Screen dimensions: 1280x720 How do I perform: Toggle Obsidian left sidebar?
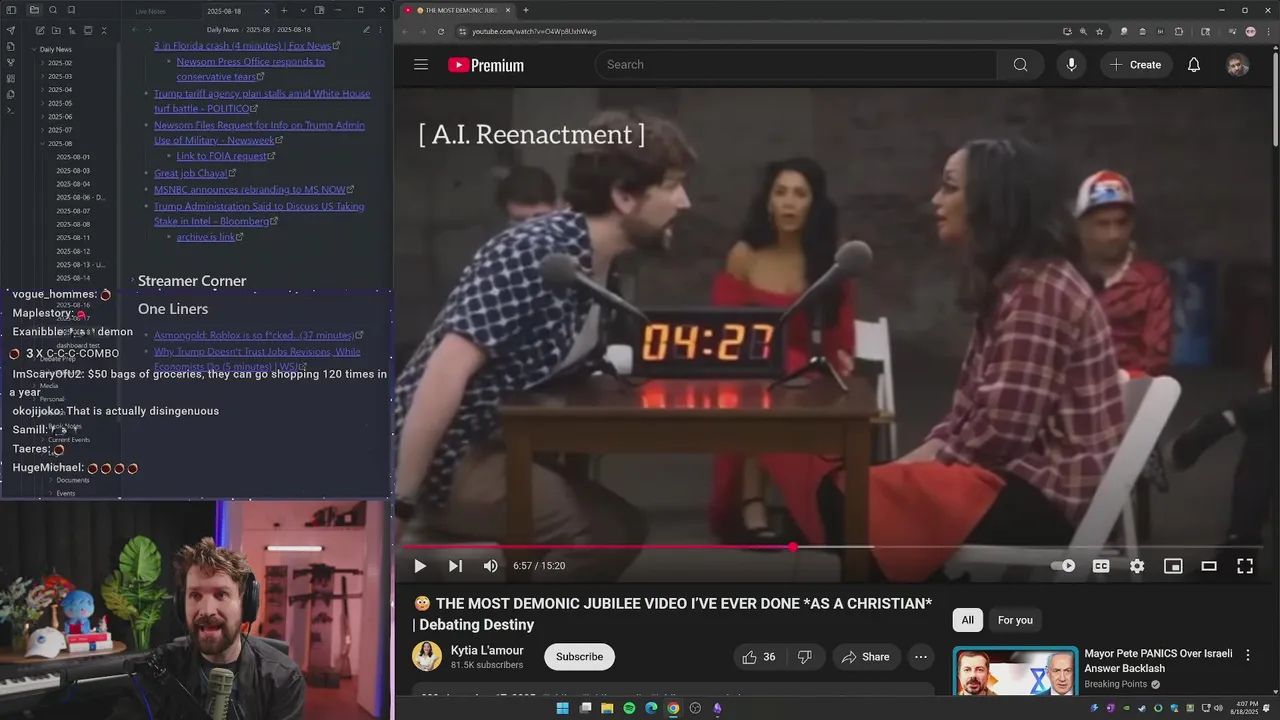(10, 10)
